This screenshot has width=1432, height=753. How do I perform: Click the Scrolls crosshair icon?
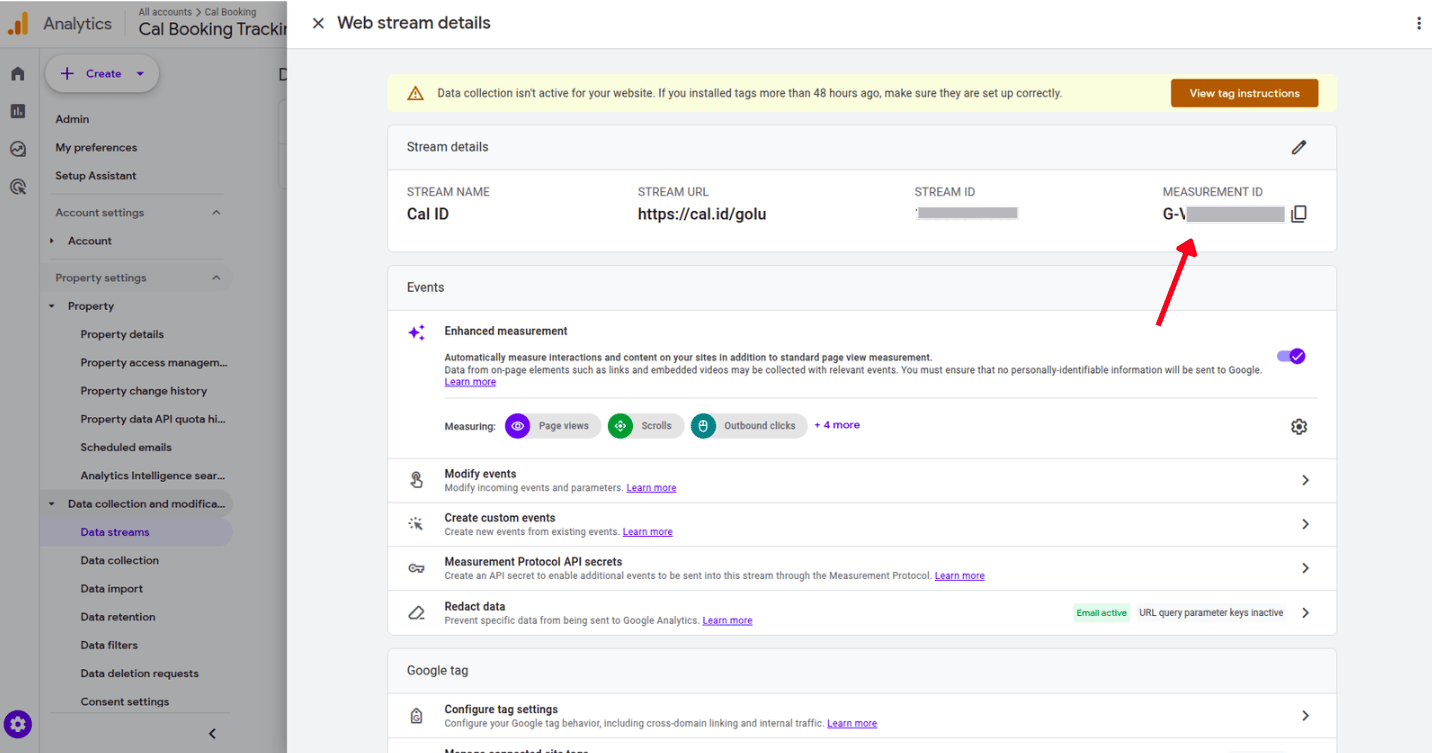pyautogui.click(x=620, y=426)
